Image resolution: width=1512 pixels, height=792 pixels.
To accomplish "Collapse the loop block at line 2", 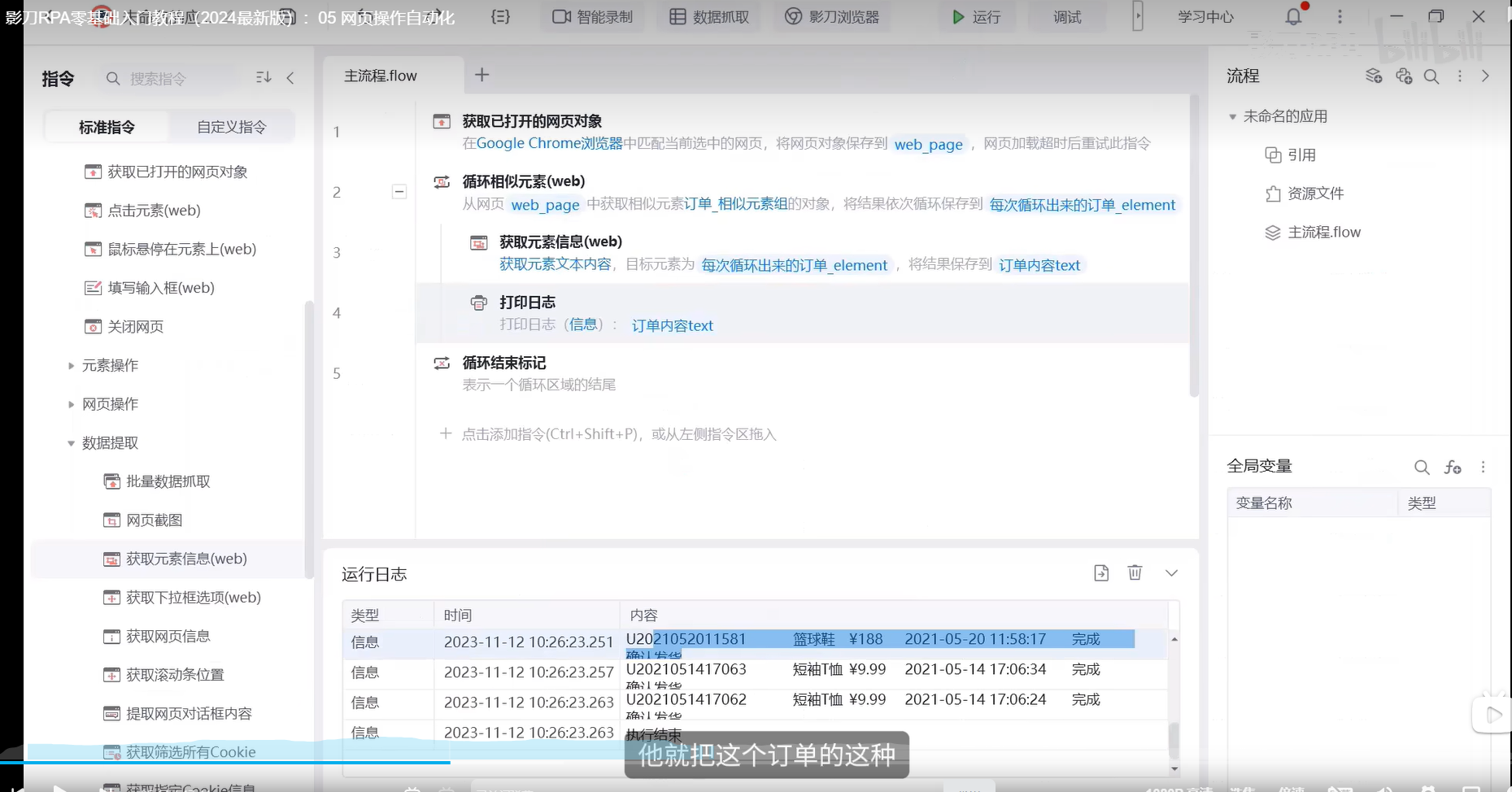I will (399, 192).
